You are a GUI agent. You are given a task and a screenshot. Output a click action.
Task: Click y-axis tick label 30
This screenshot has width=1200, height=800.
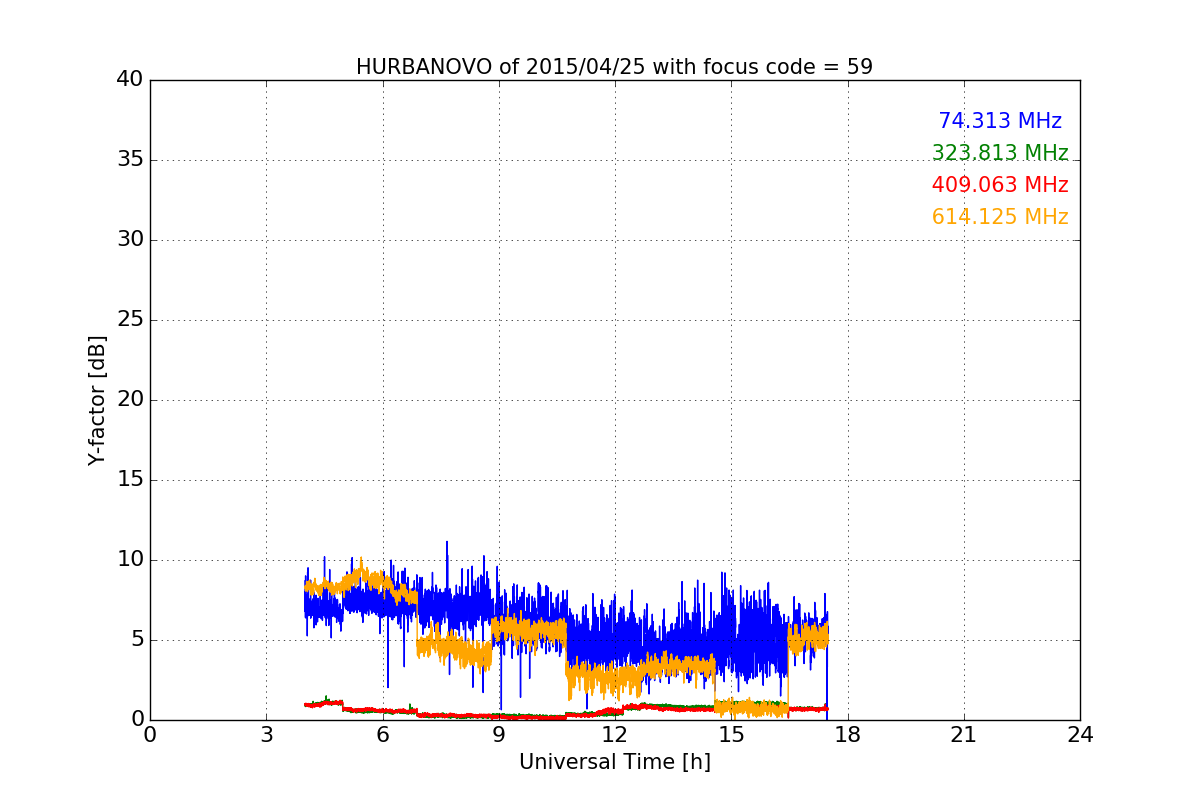(x=130, y=240)
